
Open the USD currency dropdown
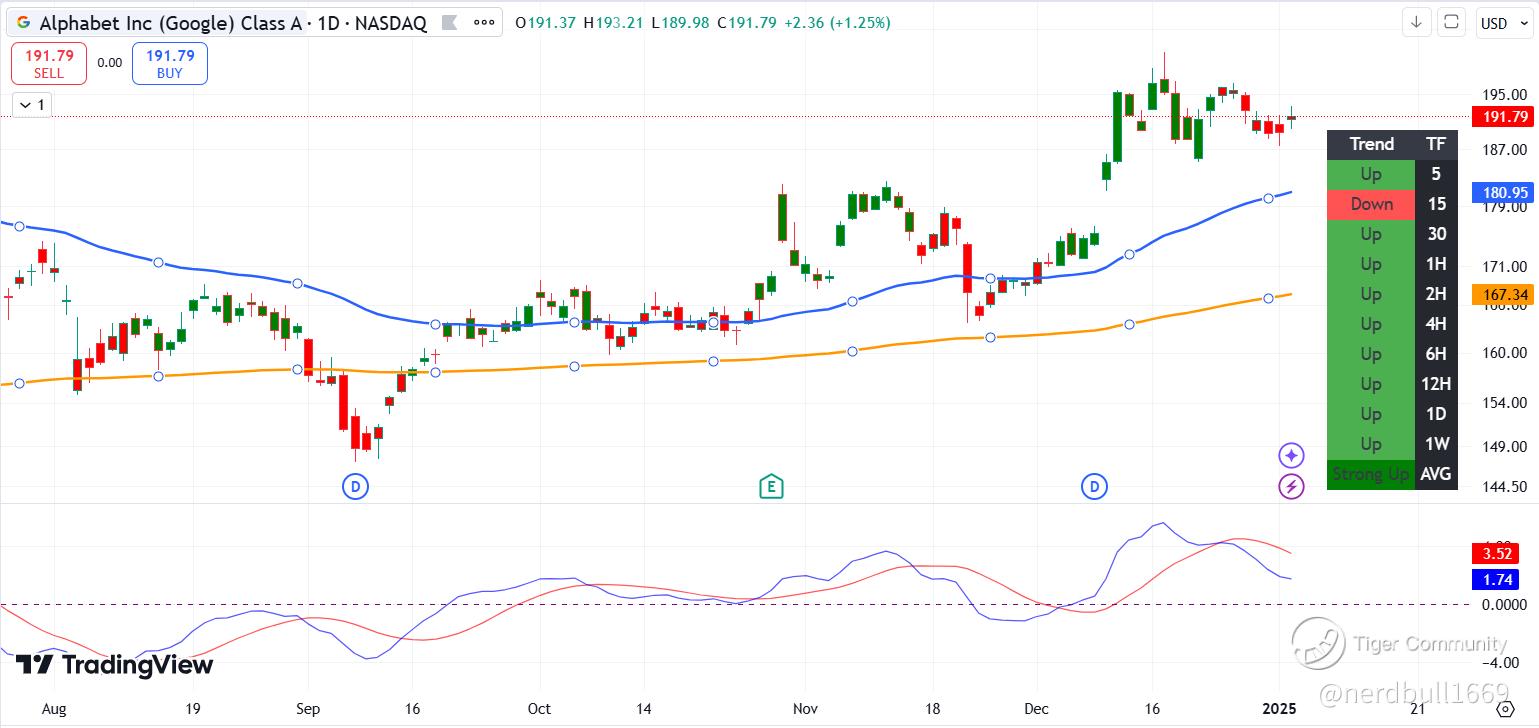(x=1504, y=23)
